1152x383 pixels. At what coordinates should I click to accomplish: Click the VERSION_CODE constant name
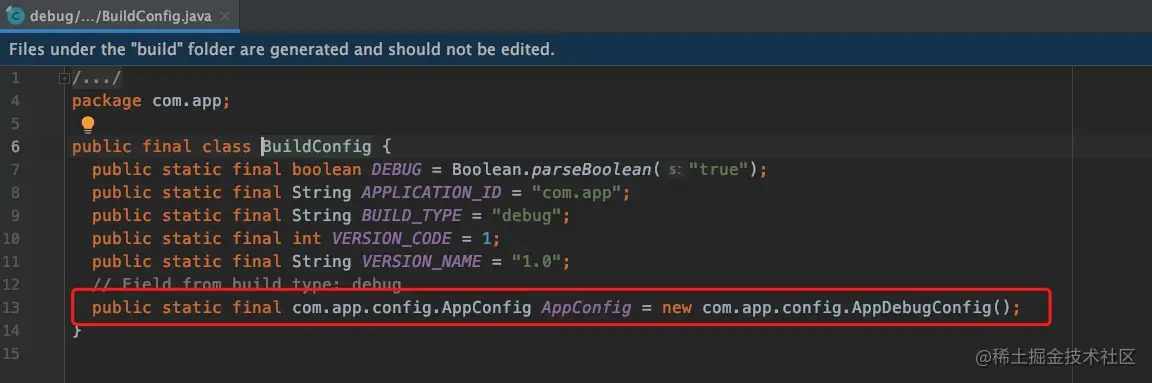pos(391,238)
